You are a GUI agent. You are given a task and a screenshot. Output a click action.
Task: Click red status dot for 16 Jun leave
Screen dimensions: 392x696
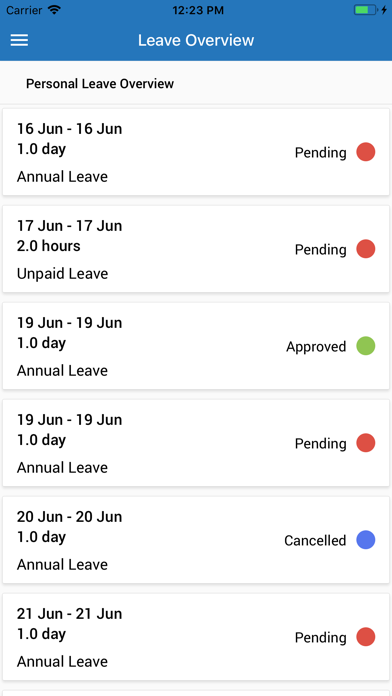pyautogui.click(x=366, y=152)
